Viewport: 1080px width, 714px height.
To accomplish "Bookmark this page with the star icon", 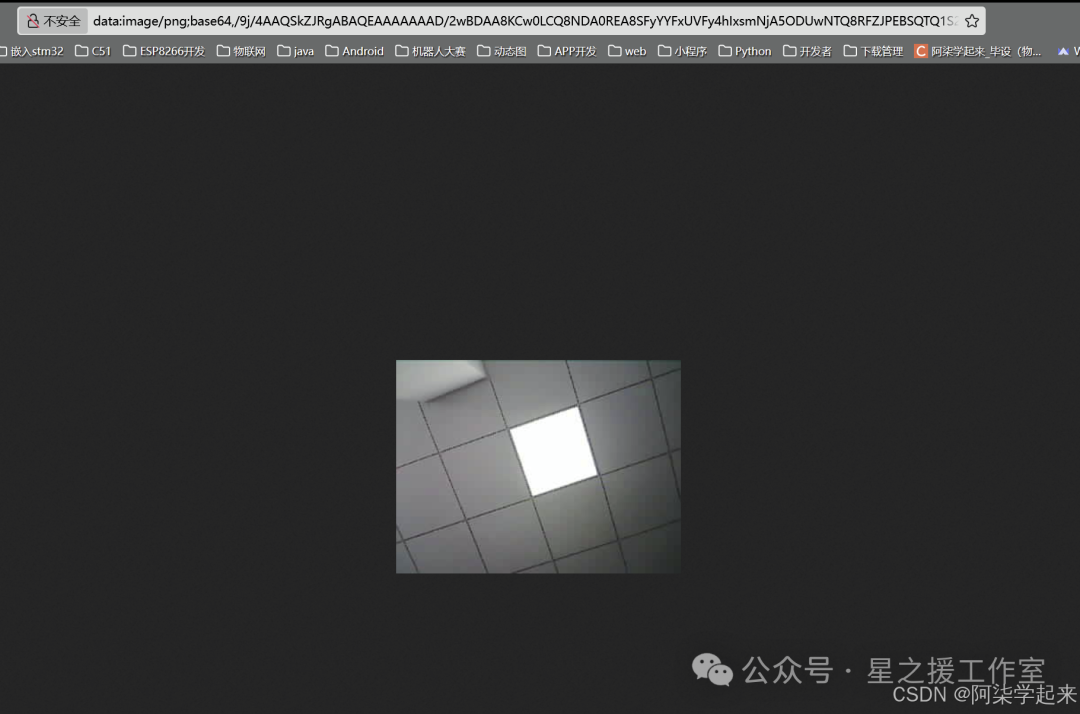I will (x=972, y=21).
